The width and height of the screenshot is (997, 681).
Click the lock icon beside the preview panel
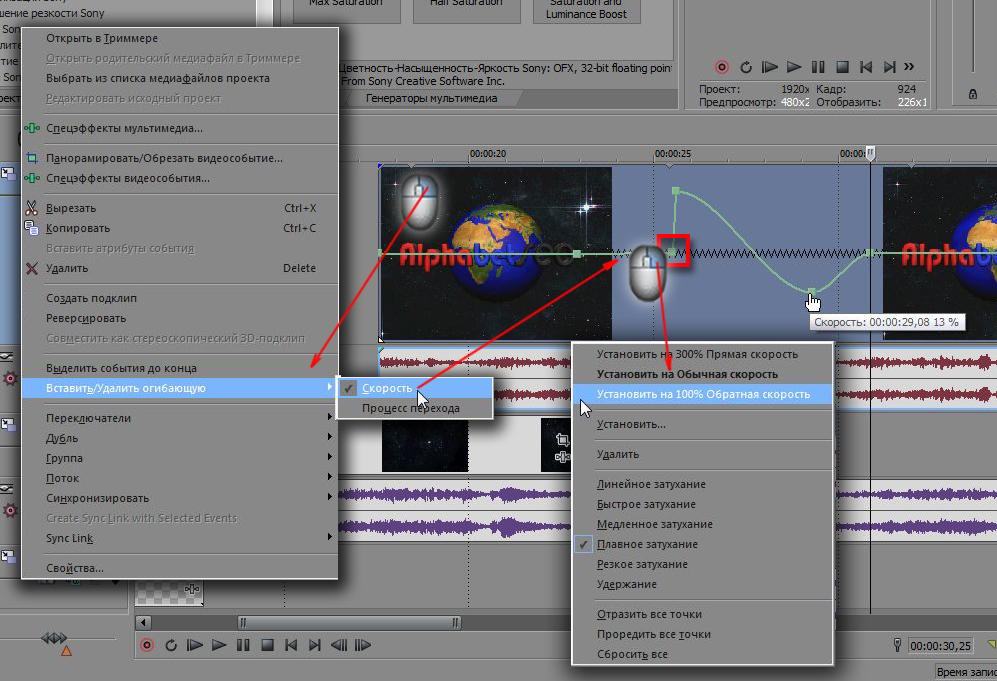pyautogui.click(x=972, y=94)
